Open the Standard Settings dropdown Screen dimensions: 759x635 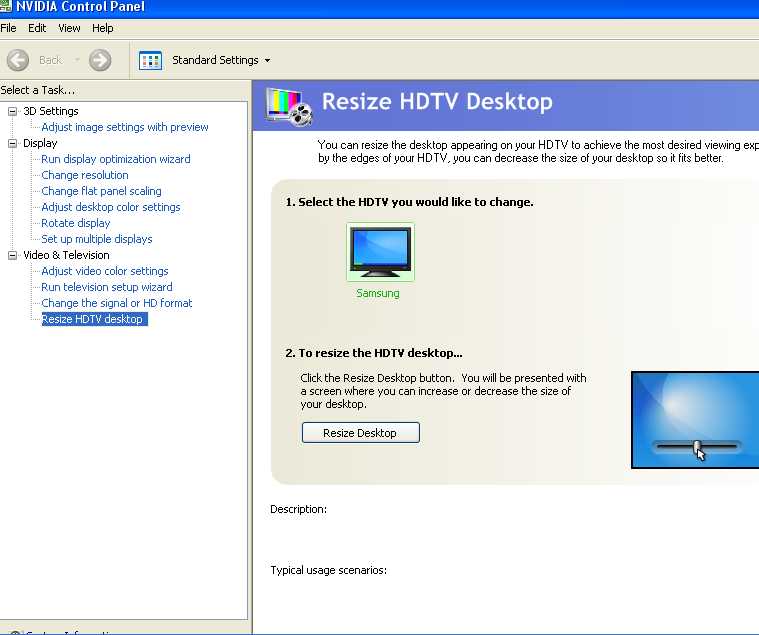[267, 60]
